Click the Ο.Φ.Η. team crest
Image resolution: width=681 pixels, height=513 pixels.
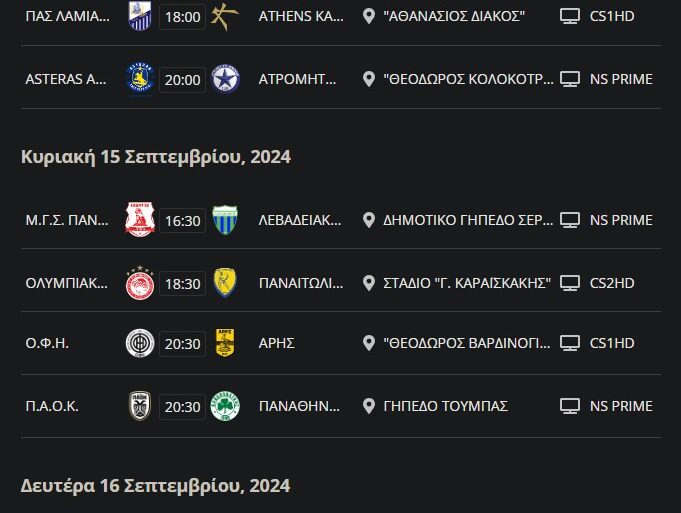pyautogui.click(x=140, y=344)
